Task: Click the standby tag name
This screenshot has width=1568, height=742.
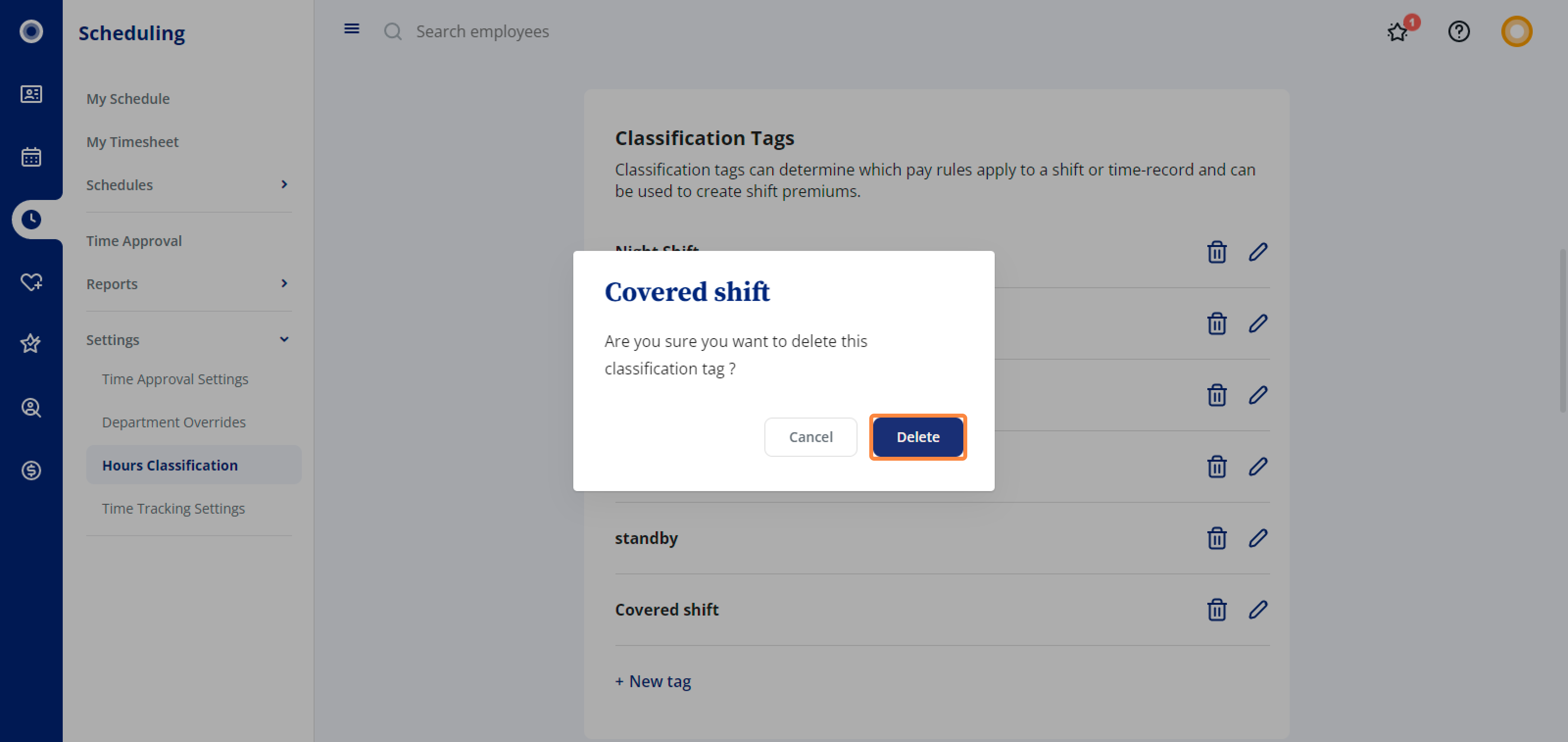Action: pos(646,538)
